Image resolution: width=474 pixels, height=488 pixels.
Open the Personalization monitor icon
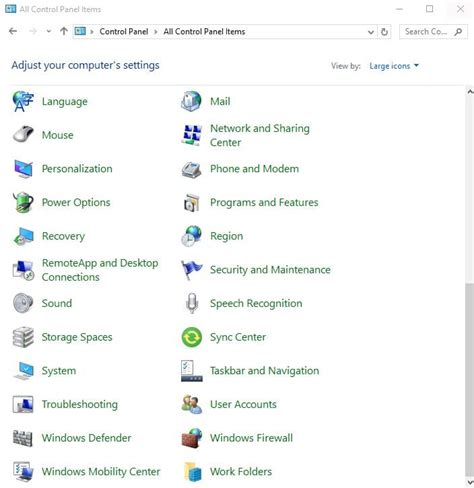(x=23, y=169)
